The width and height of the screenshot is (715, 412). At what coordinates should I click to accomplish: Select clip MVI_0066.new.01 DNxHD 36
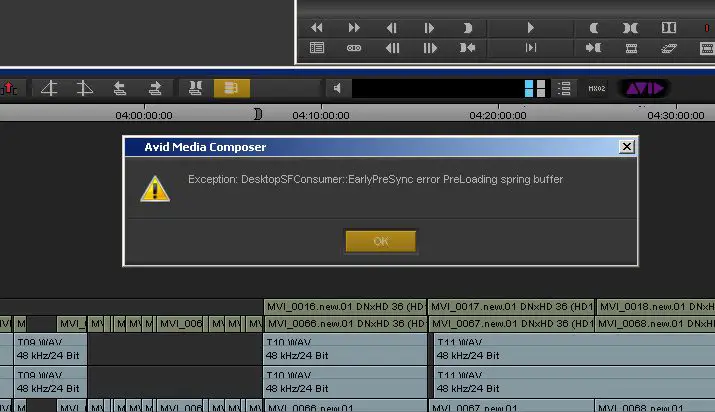[345, 324]
